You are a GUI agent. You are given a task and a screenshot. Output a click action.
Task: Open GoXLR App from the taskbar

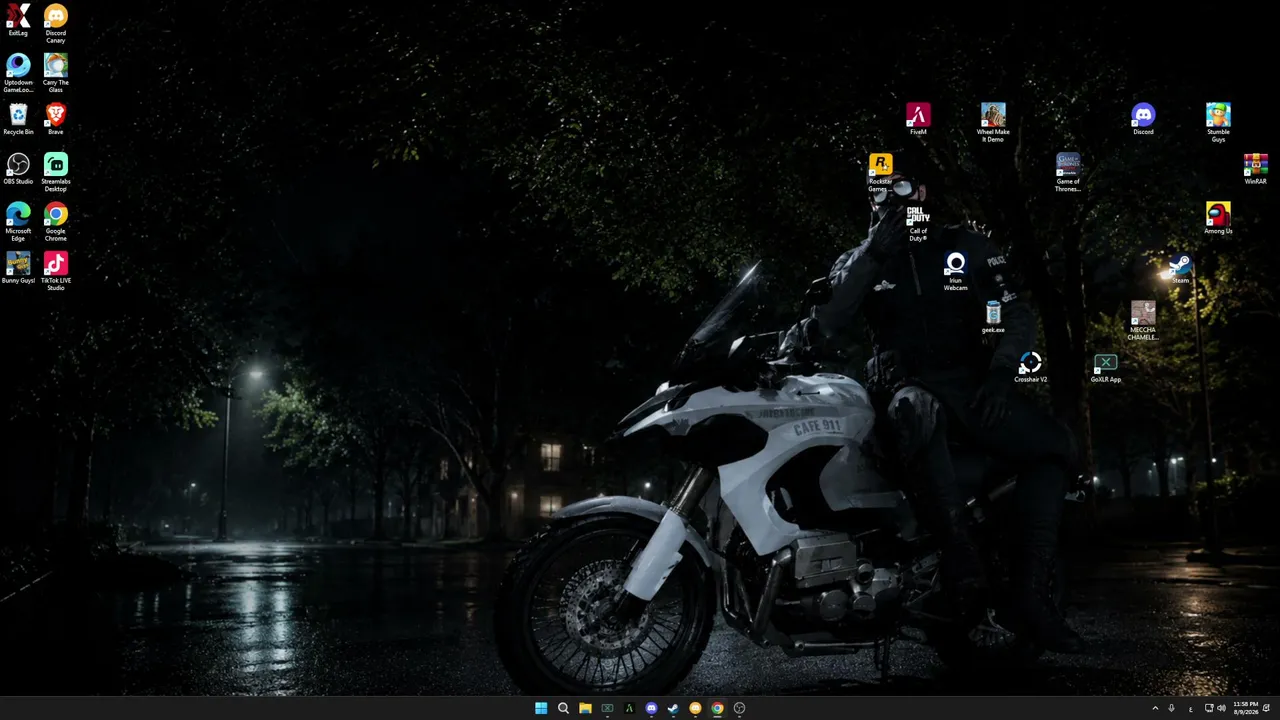point(607,708)
